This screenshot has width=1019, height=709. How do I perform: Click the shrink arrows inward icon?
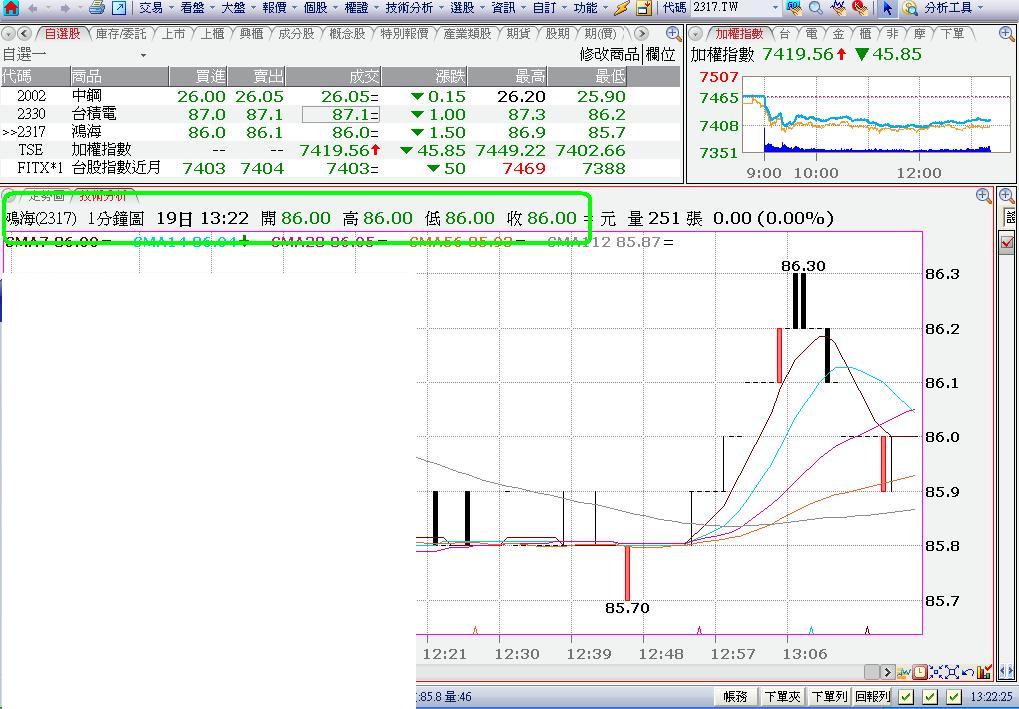(936, 672)
